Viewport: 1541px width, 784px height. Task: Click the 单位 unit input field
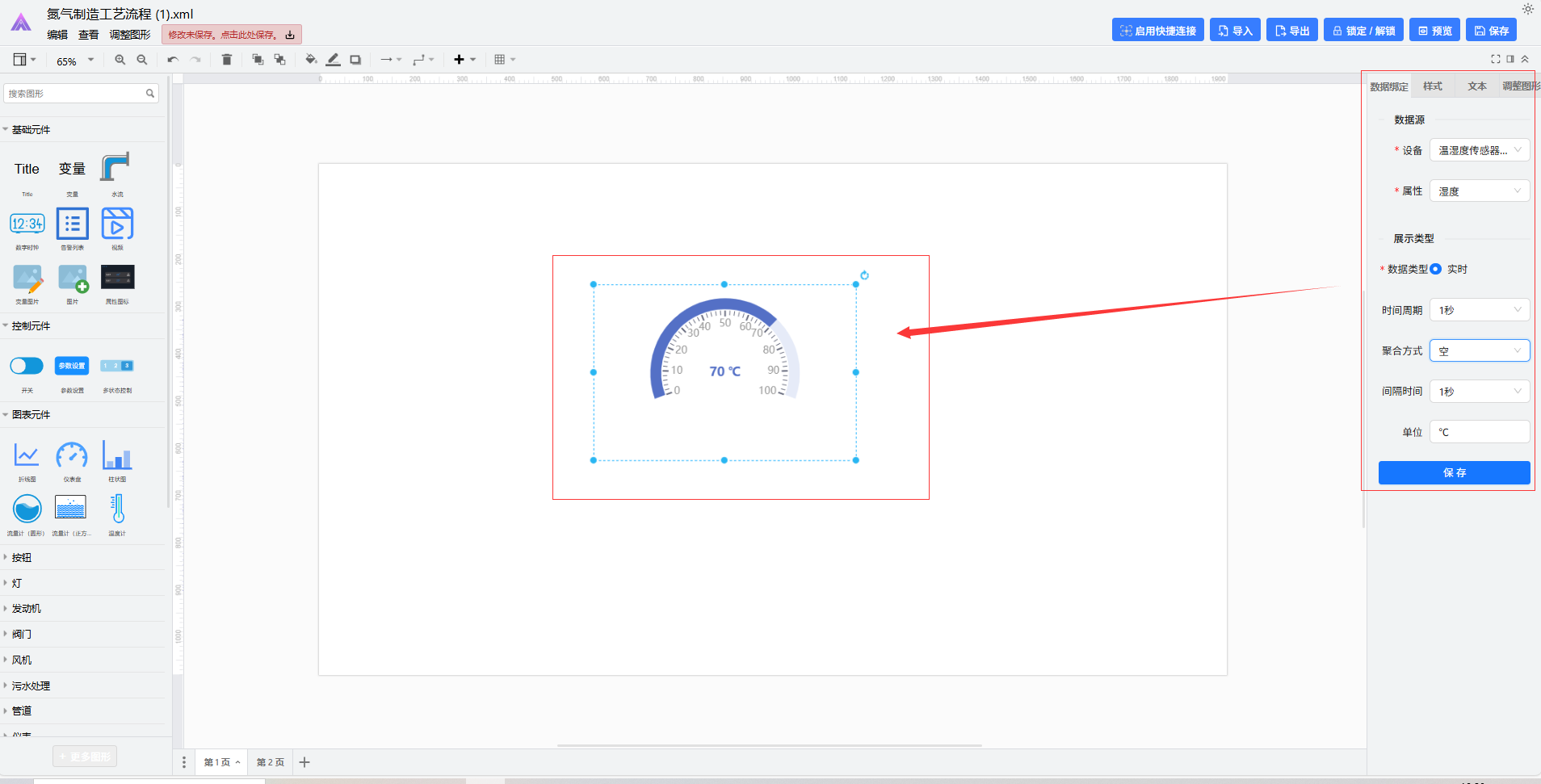point(1479,432)
